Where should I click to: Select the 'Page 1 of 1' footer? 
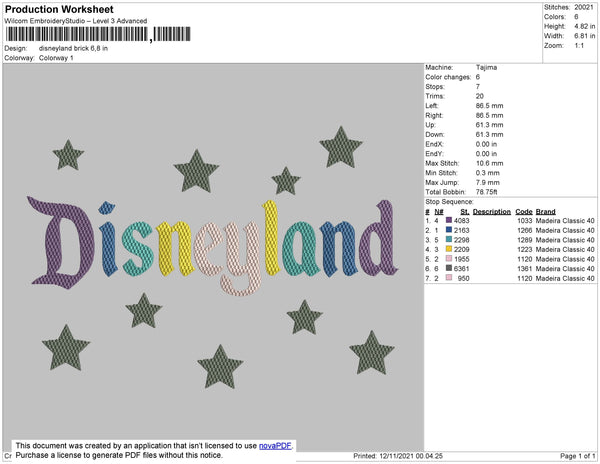coord(577,456)
